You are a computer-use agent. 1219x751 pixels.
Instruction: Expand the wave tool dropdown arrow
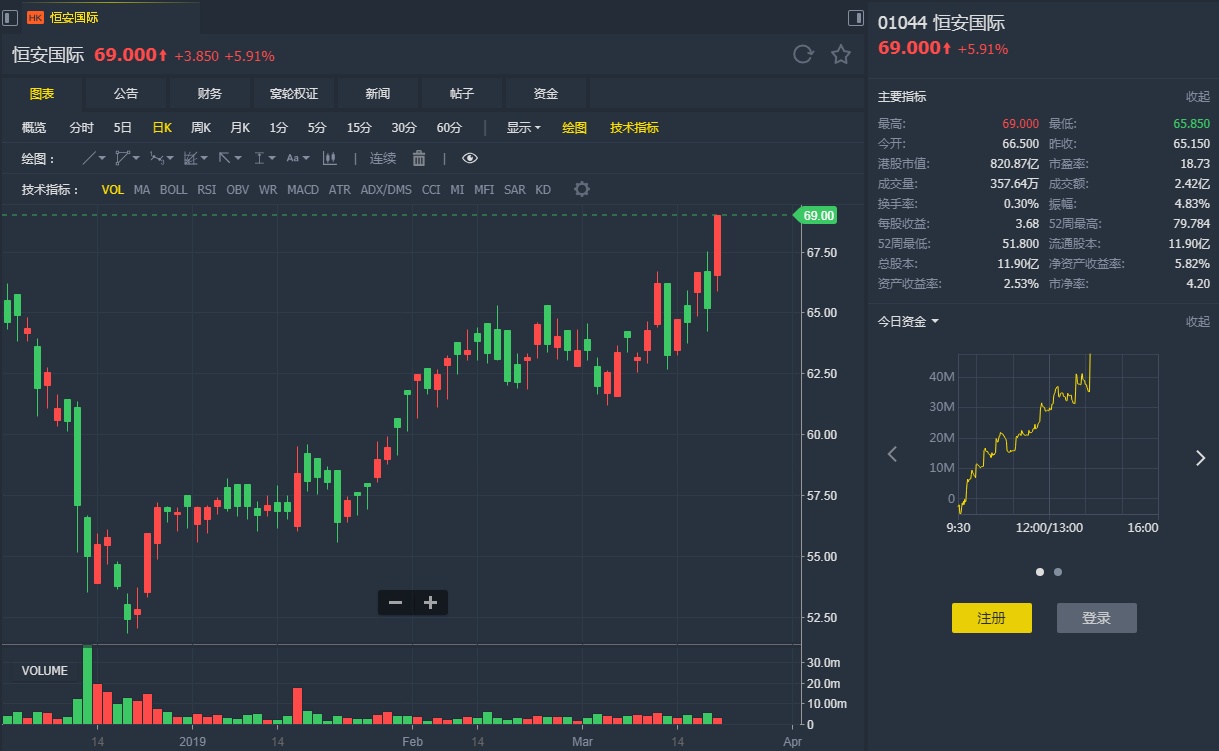point(171,158)
